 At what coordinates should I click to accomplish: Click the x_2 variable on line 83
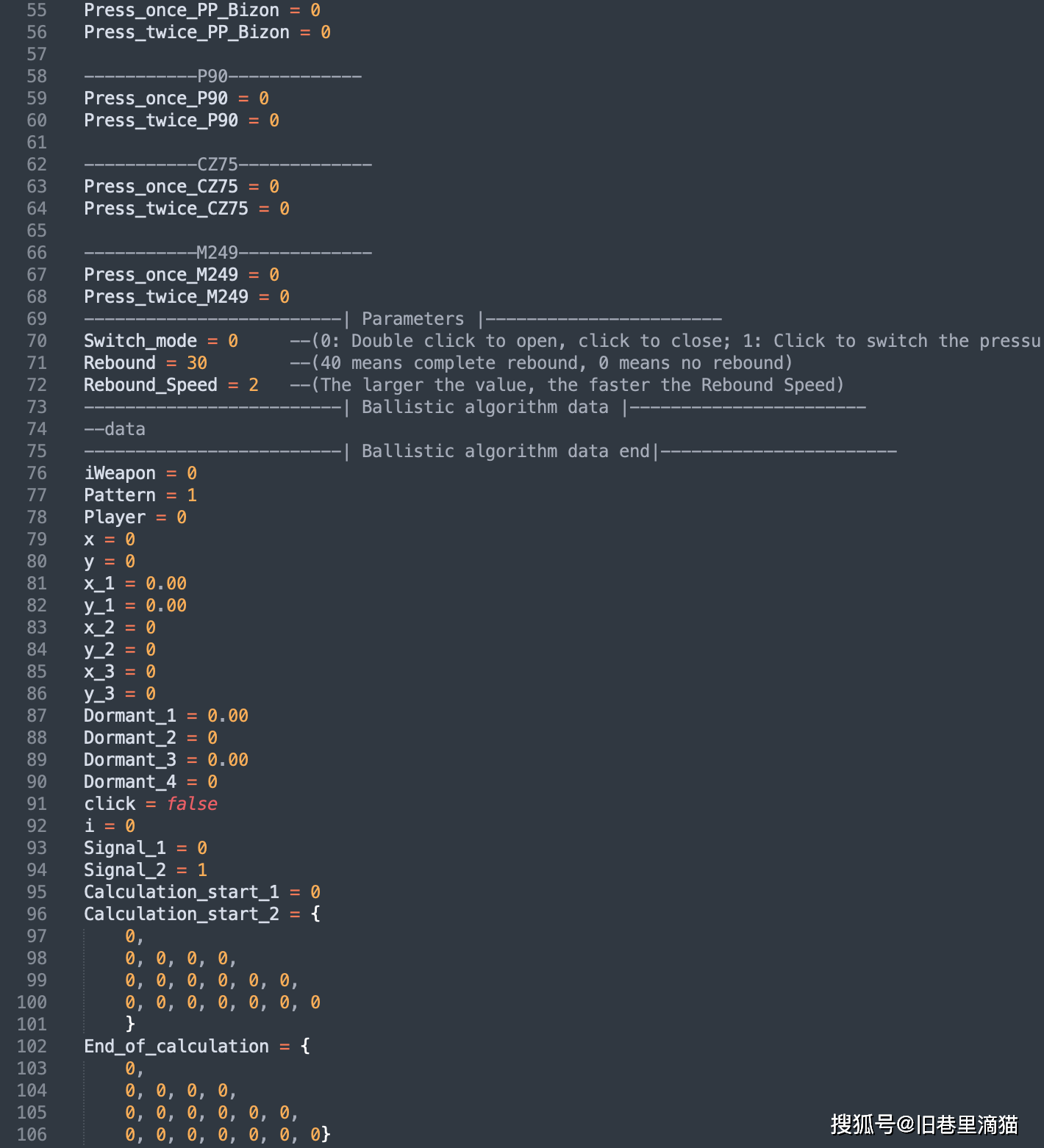(99, 628)
